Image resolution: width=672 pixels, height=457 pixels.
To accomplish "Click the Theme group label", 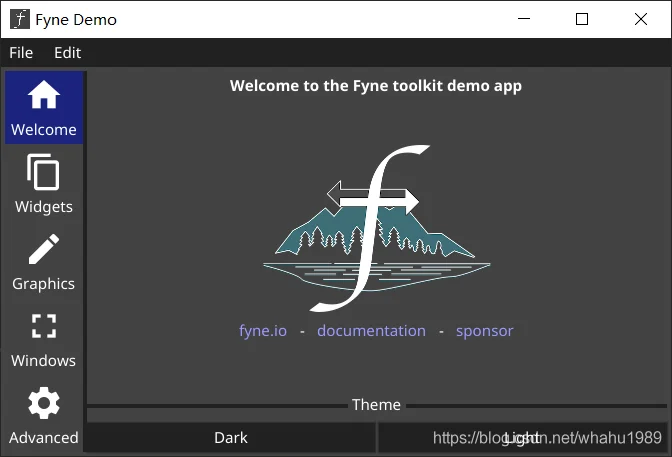I will pyautogui.click(x=376, y=405).
